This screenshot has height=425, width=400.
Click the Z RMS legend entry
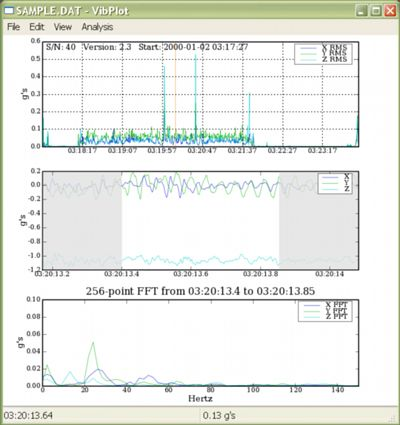323,59
